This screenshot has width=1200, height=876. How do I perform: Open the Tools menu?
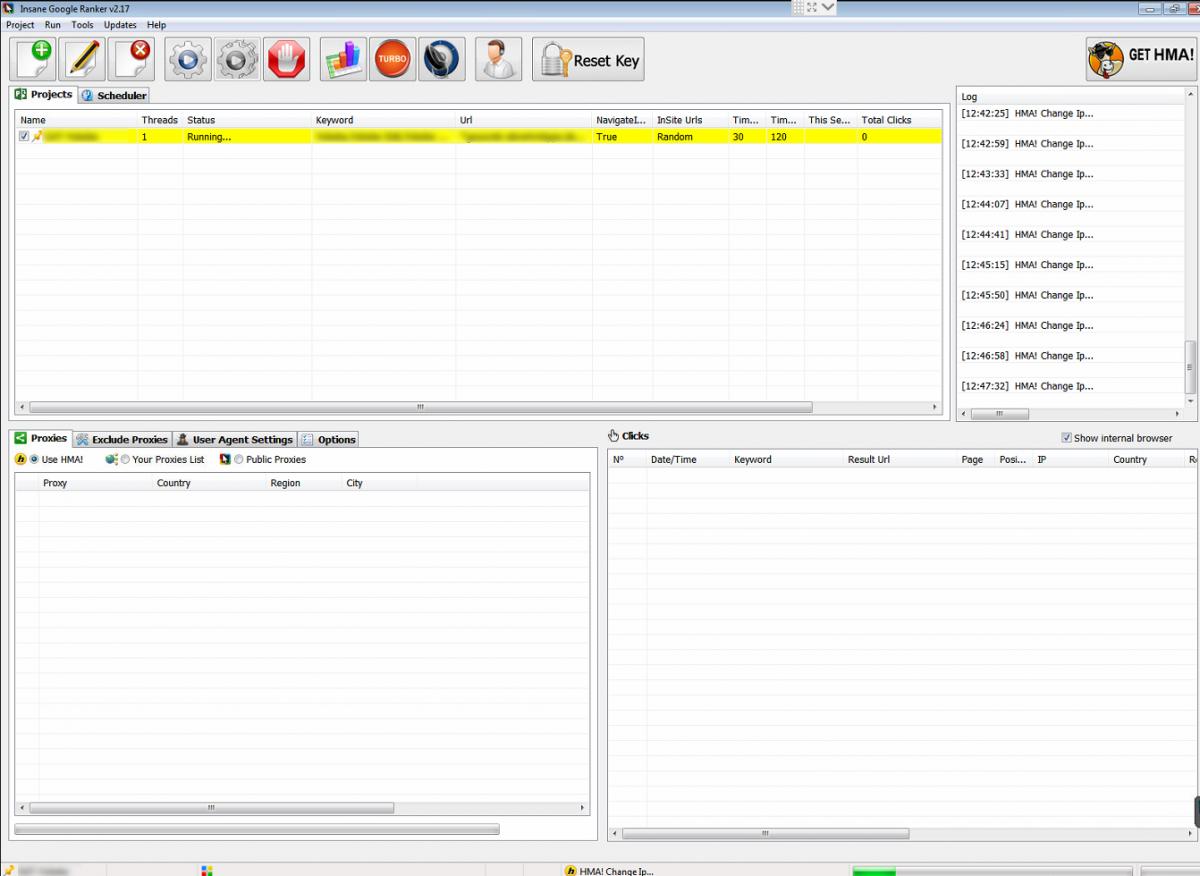tap(82, 25)
